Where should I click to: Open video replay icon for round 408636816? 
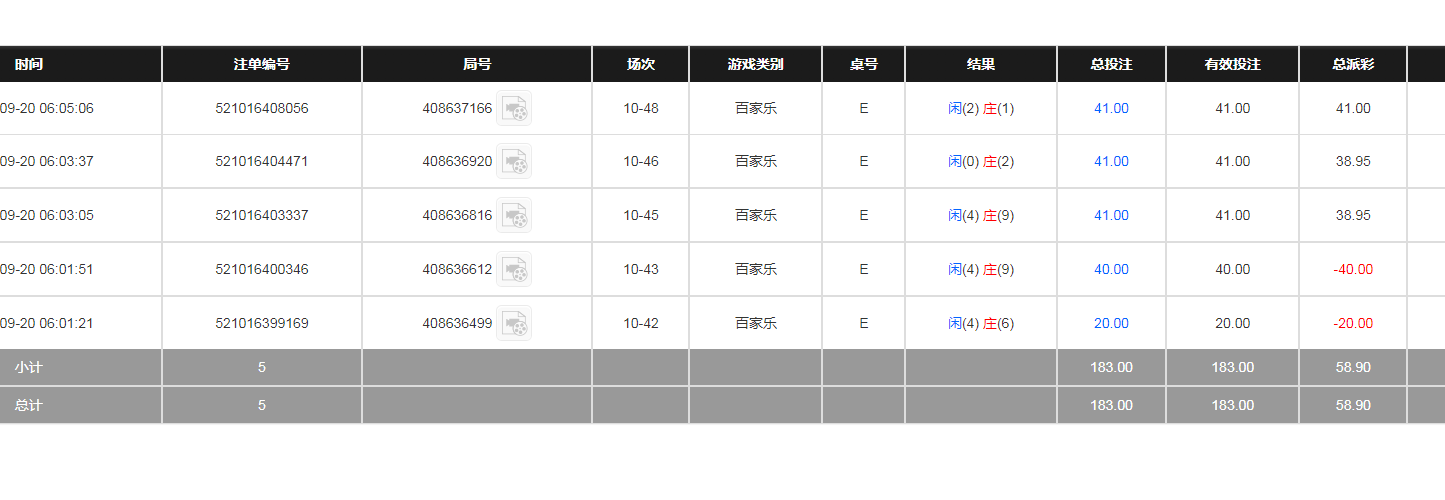click(x=514, y=215)
